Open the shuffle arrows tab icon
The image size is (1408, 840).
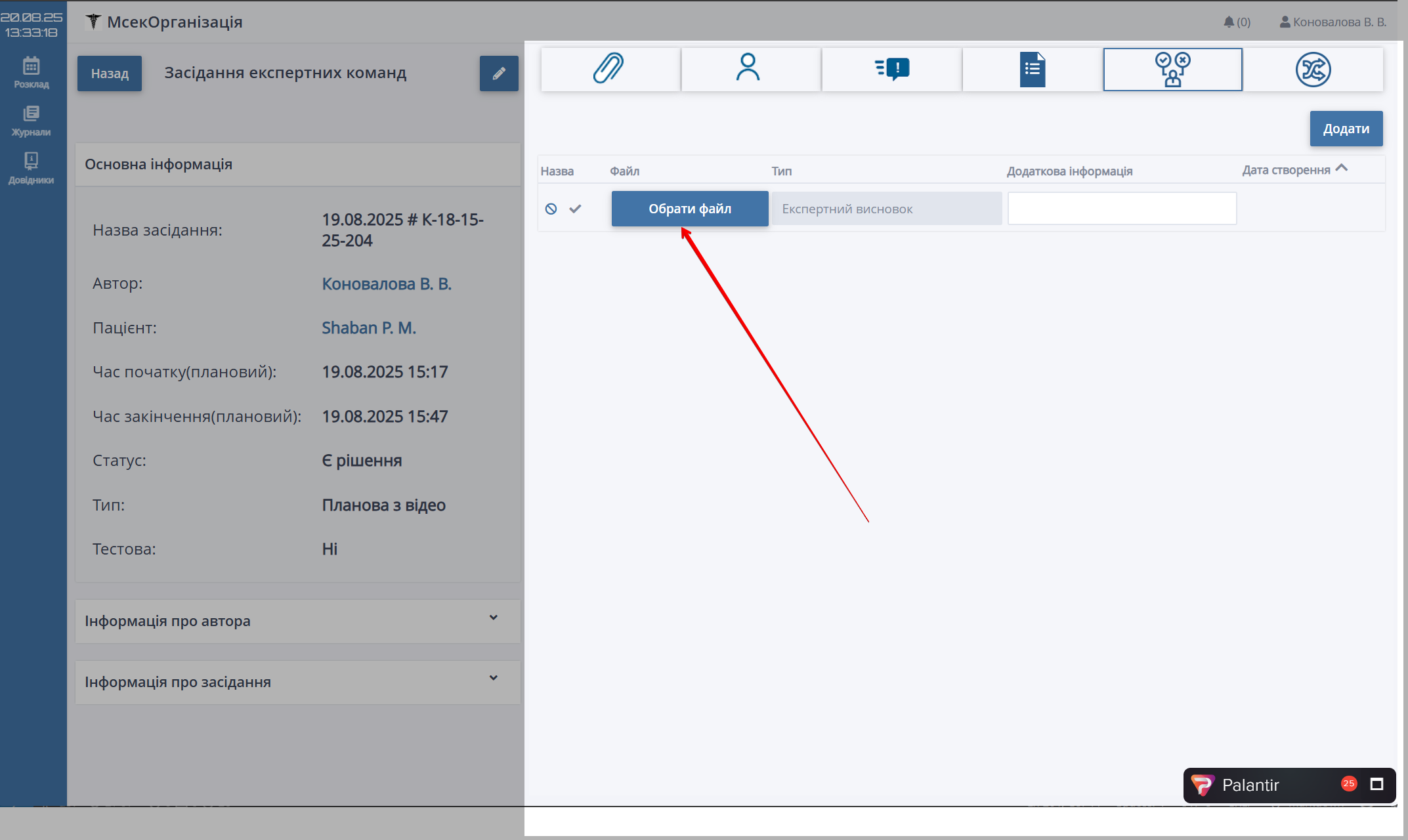click(x=1313, y=69)
